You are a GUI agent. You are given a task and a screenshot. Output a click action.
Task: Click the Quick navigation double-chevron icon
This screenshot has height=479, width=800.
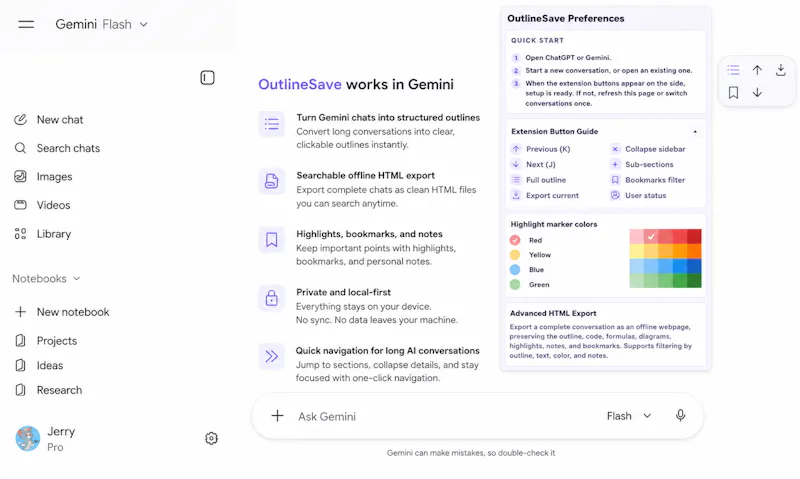click(x=271, y=356)
